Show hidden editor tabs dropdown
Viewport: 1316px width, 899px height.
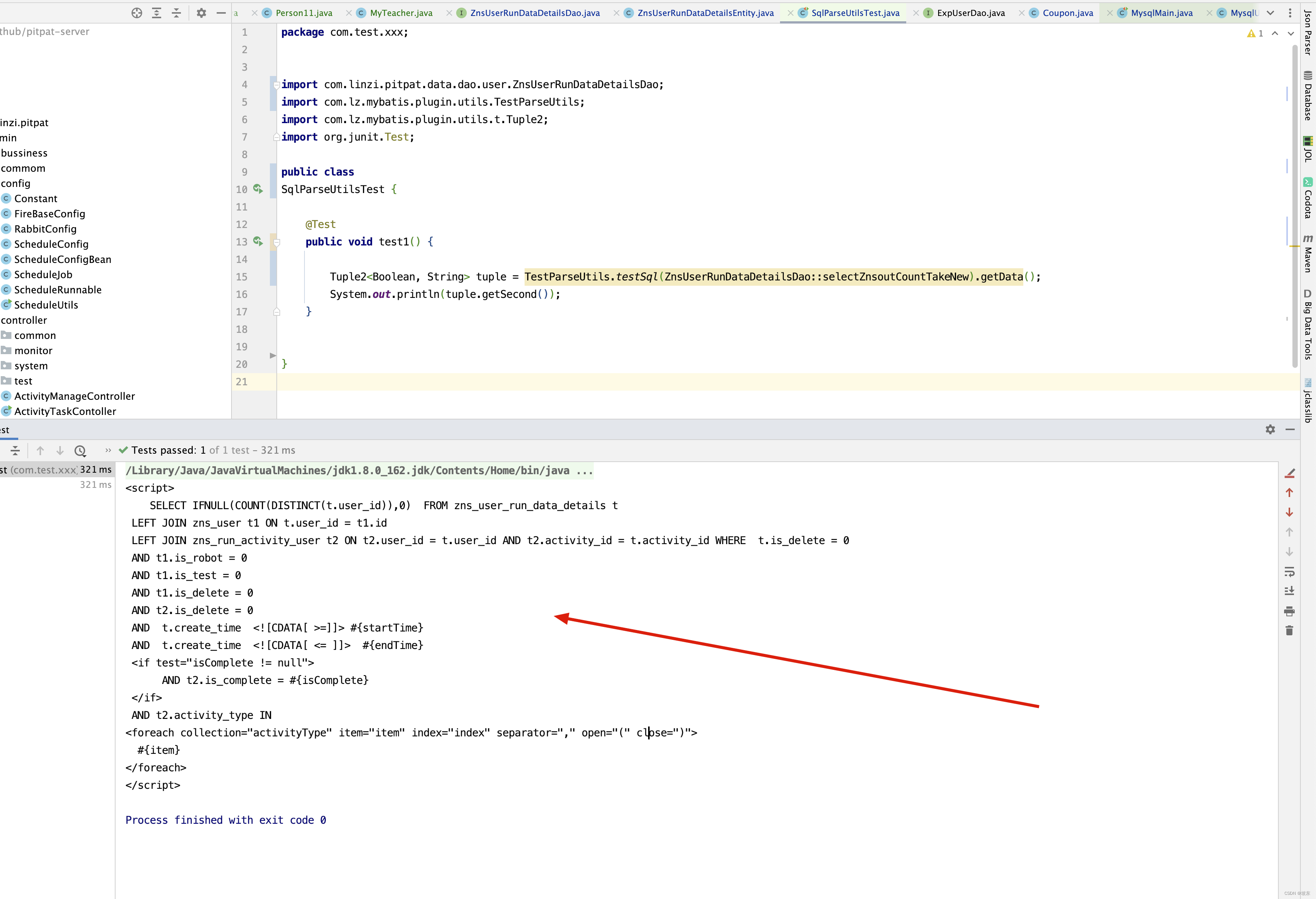(1270, 13)
